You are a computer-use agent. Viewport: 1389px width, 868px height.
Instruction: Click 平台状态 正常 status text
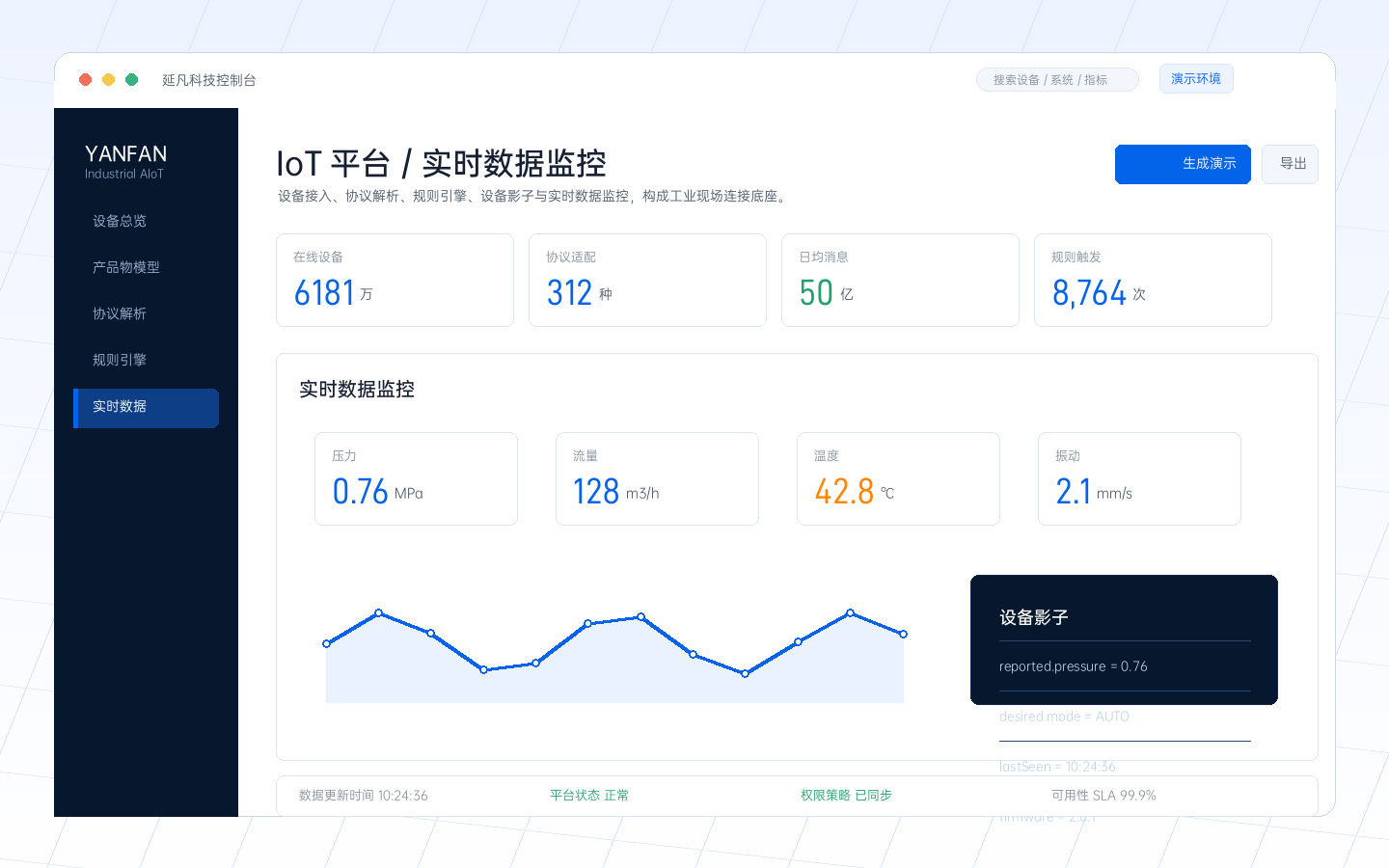tap(589, 796)
